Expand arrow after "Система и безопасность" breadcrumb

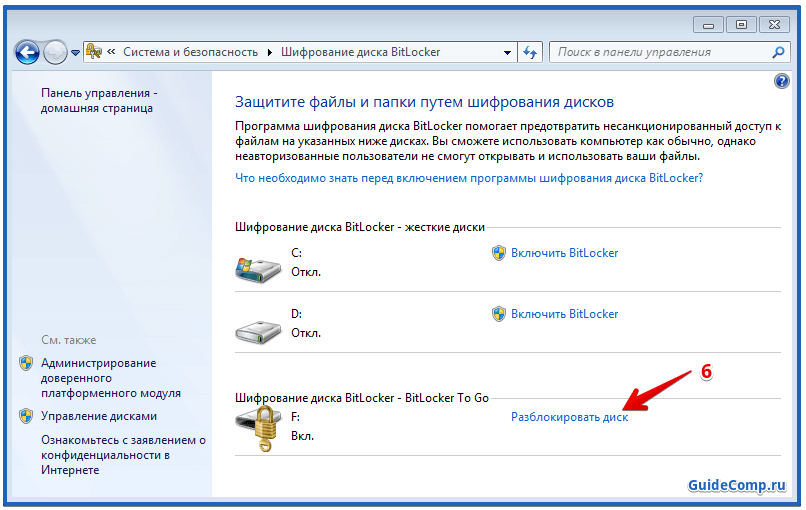click(x=269, y=52)
